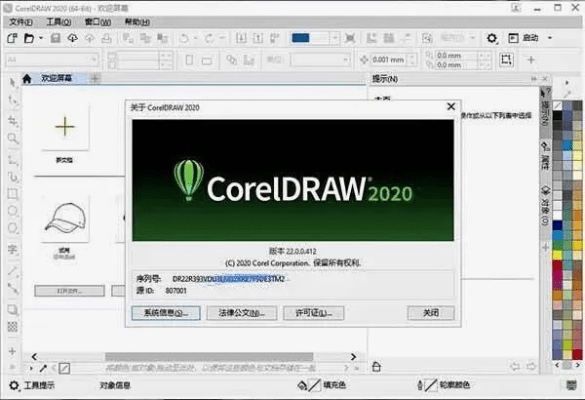Click the plus quick customize icon in property bar
585x400 pixels.
pyautogui.click(x=531, y=60)
